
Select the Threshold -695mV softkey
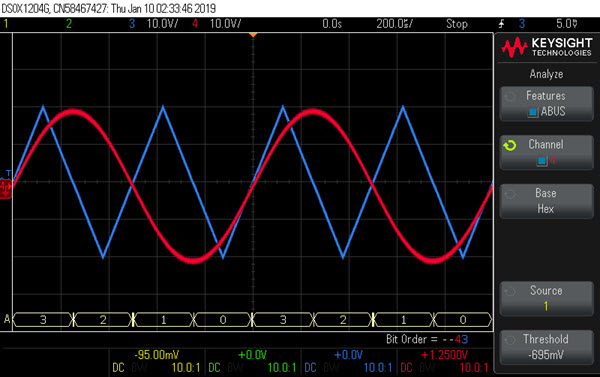coord(546,347)
